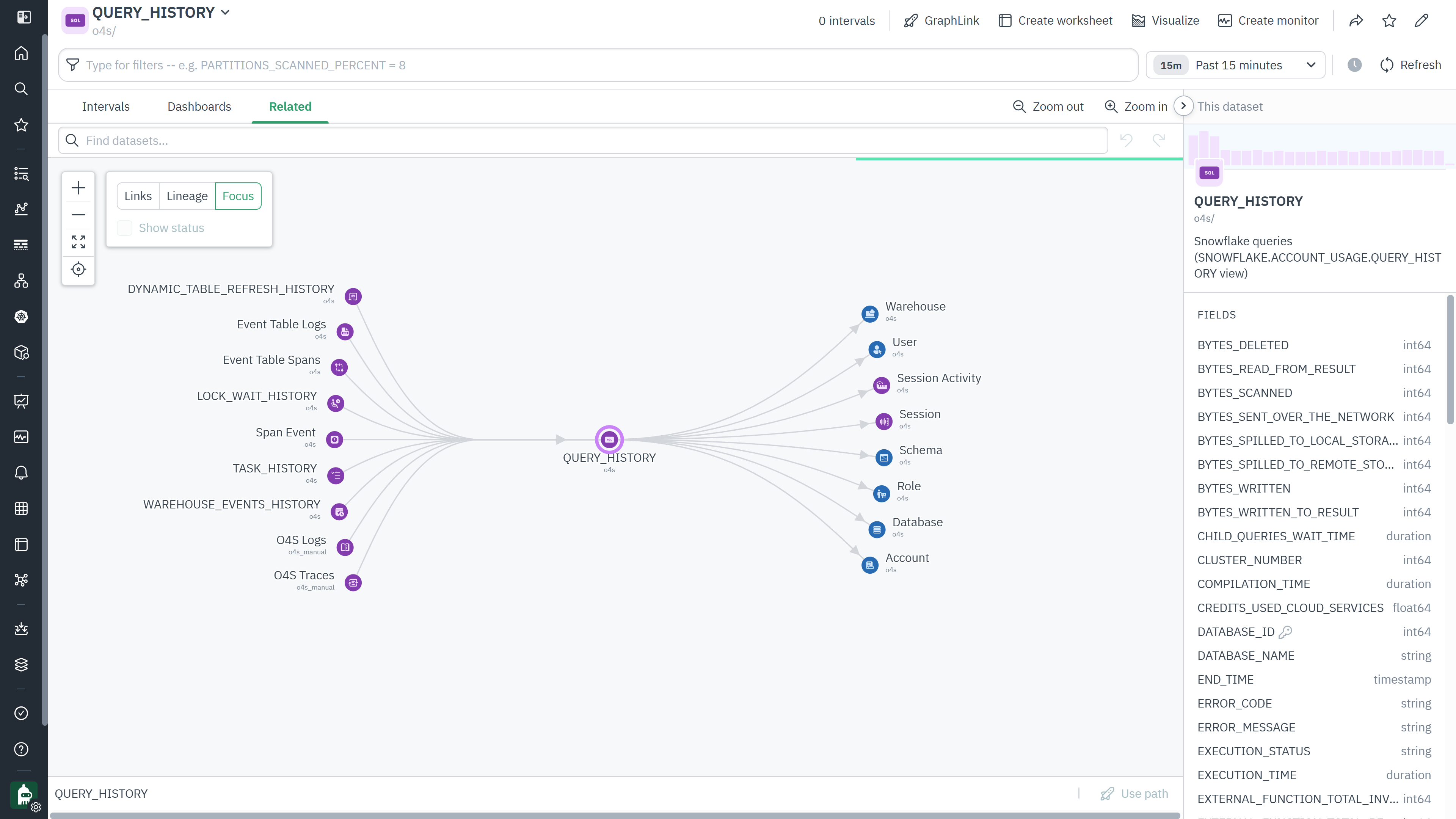
Task: Open the edit pencil icon
Action: (x=1421, y=21)
